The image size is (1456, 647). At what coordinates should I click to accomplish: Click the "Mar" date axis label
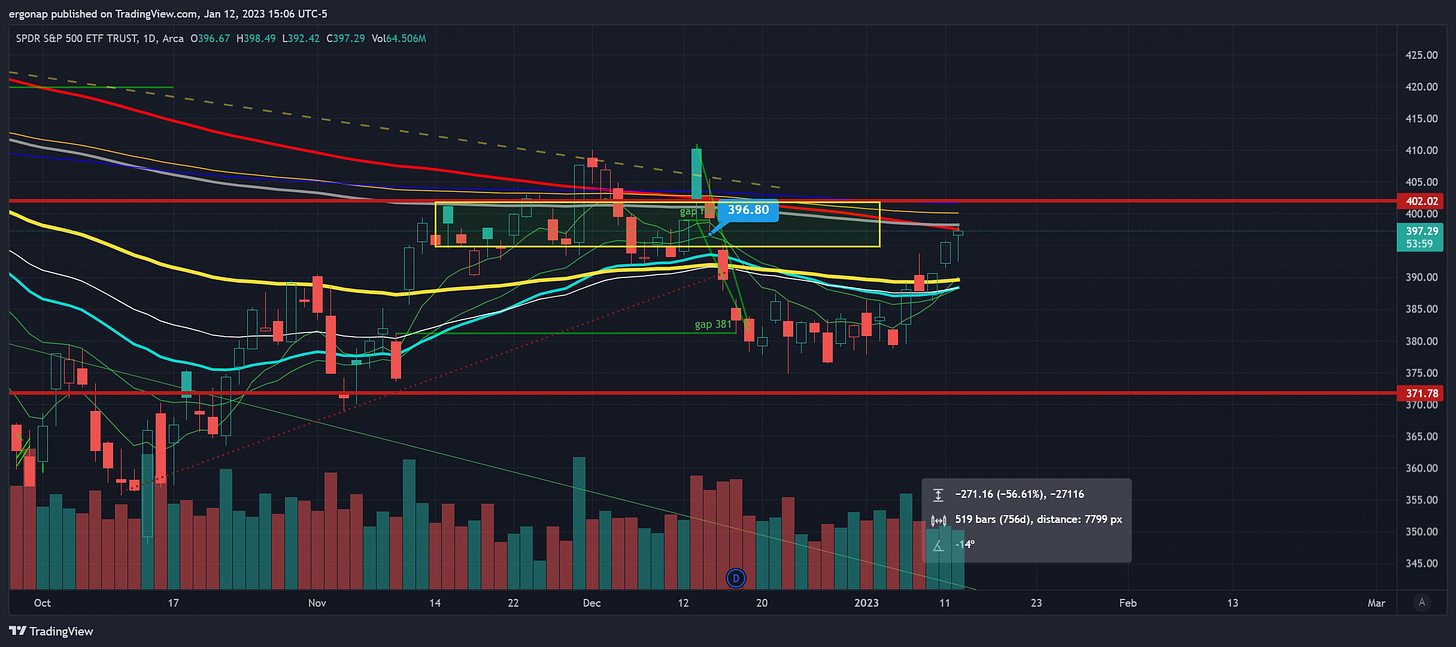[1376, 603]
